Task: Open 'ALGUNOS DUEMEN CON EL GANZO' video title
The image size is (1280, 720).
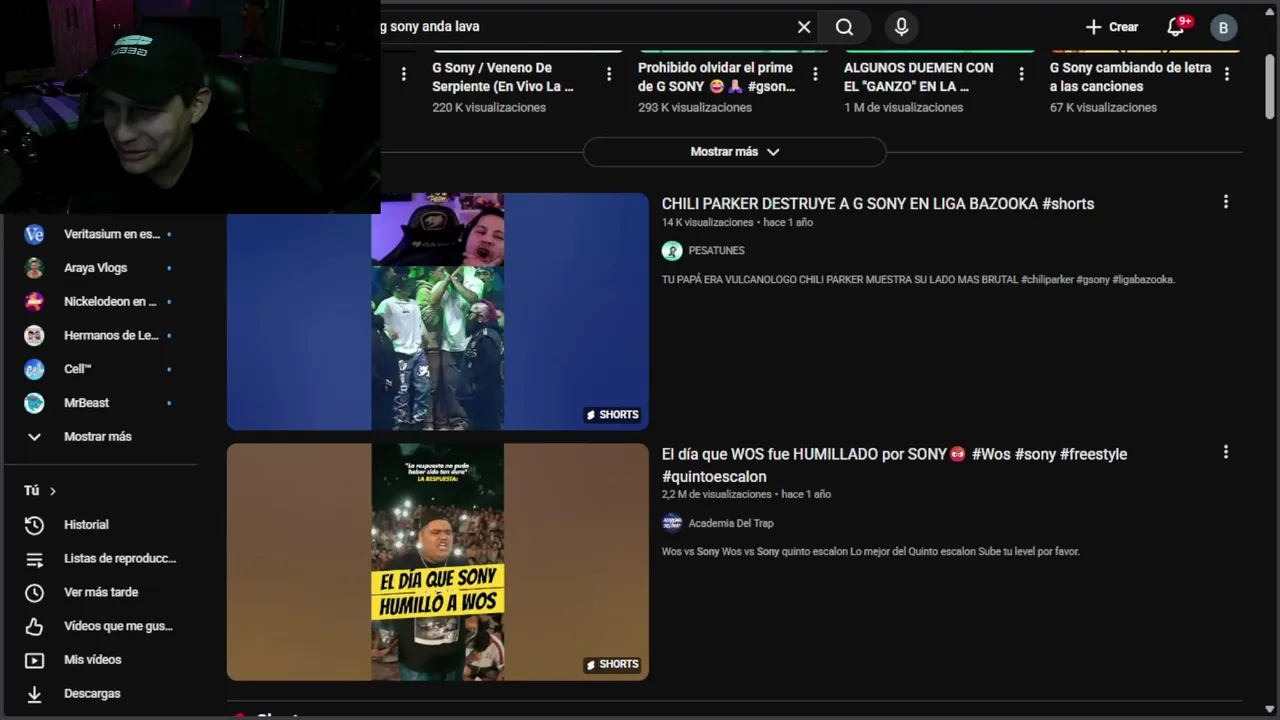Action: (x=919, y=77)
